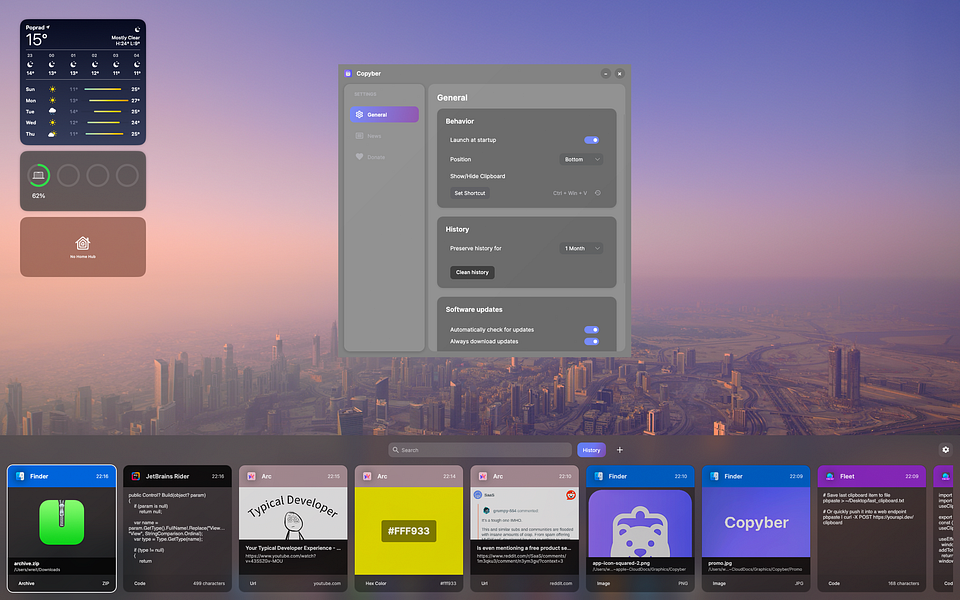Click the Donate heart icon
Viewport: 960px width, 600px height.
point(359,157)
